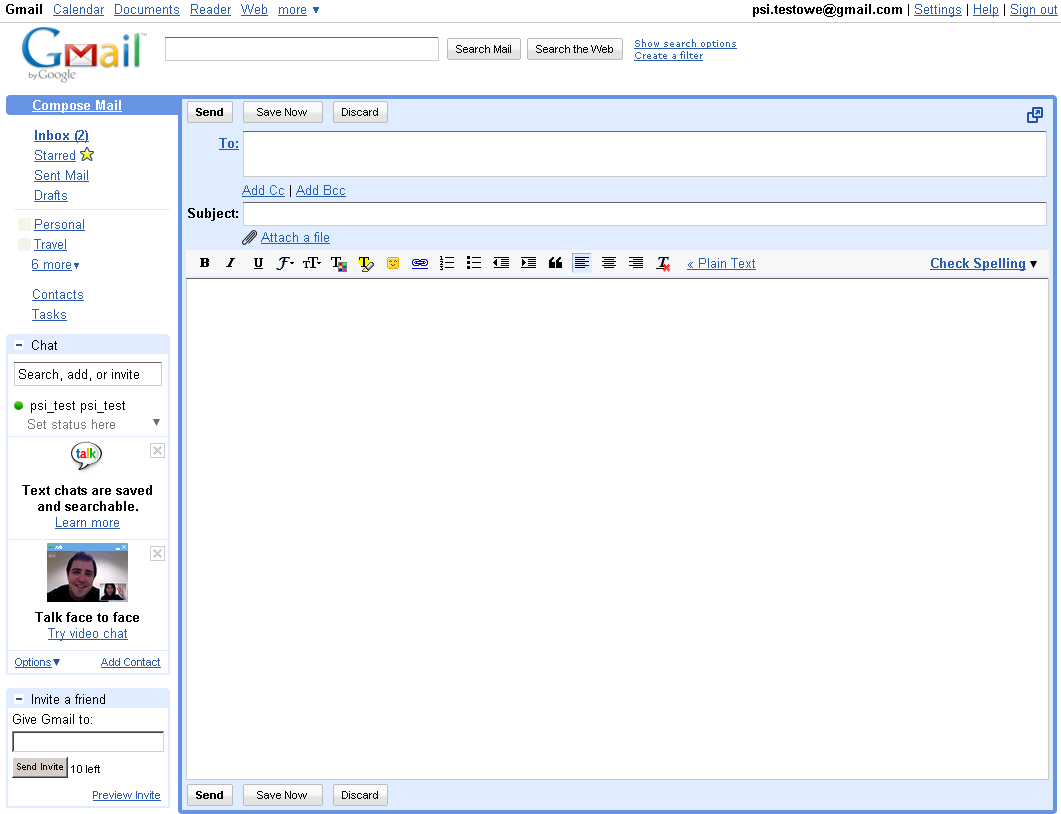Toggle italic formatting in compose toolbar
1061x814 pixels.
click(x=231, y=263)
